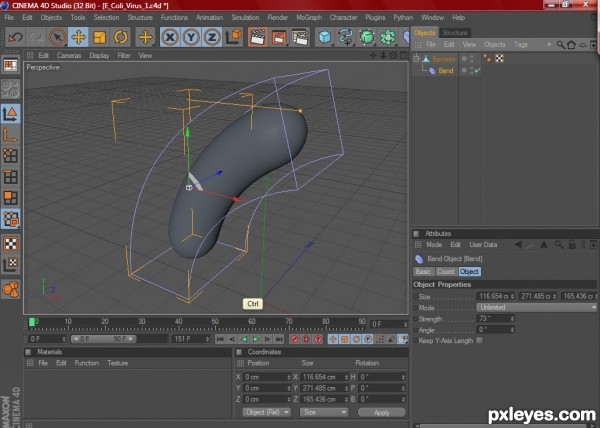
Task: Go to the end of the animation
Action: (279, 339)
